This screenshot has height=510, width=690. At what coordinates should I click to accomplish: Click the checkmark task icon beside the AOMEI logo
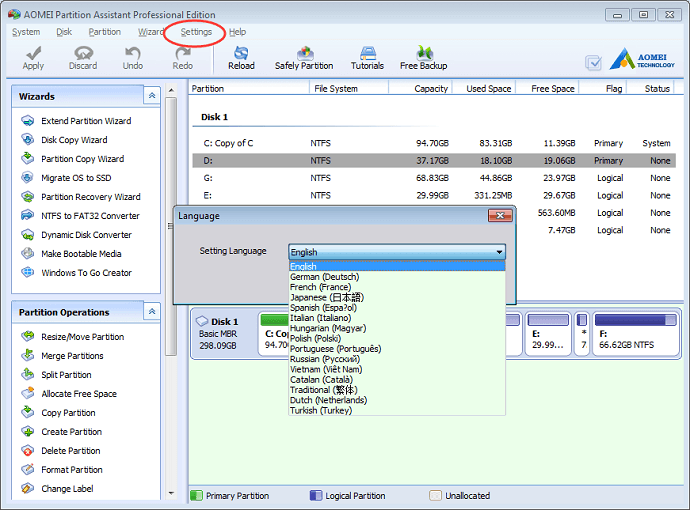(x=593, y=62)
